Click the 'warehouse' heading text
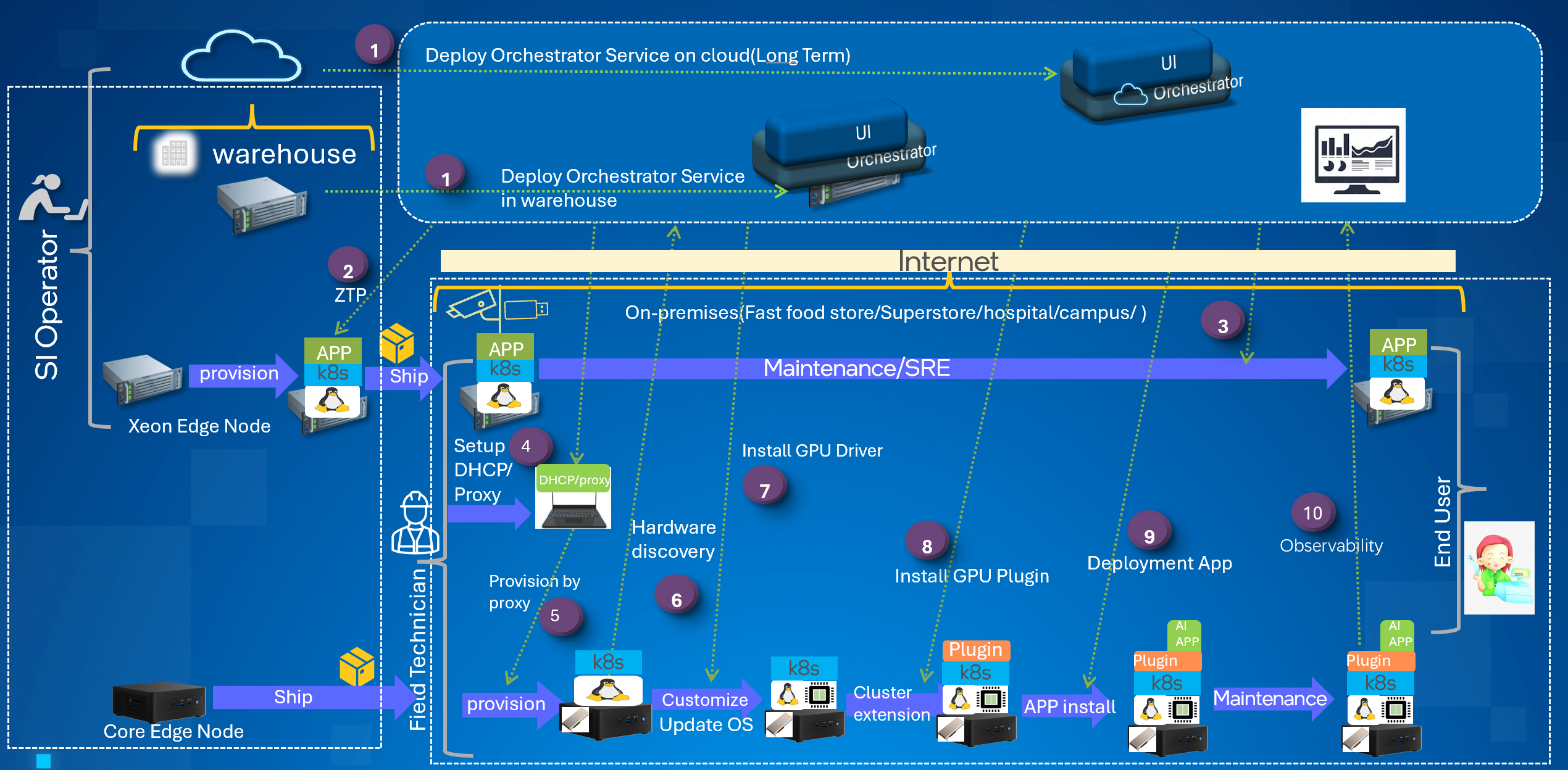 (x=284, y=154)
